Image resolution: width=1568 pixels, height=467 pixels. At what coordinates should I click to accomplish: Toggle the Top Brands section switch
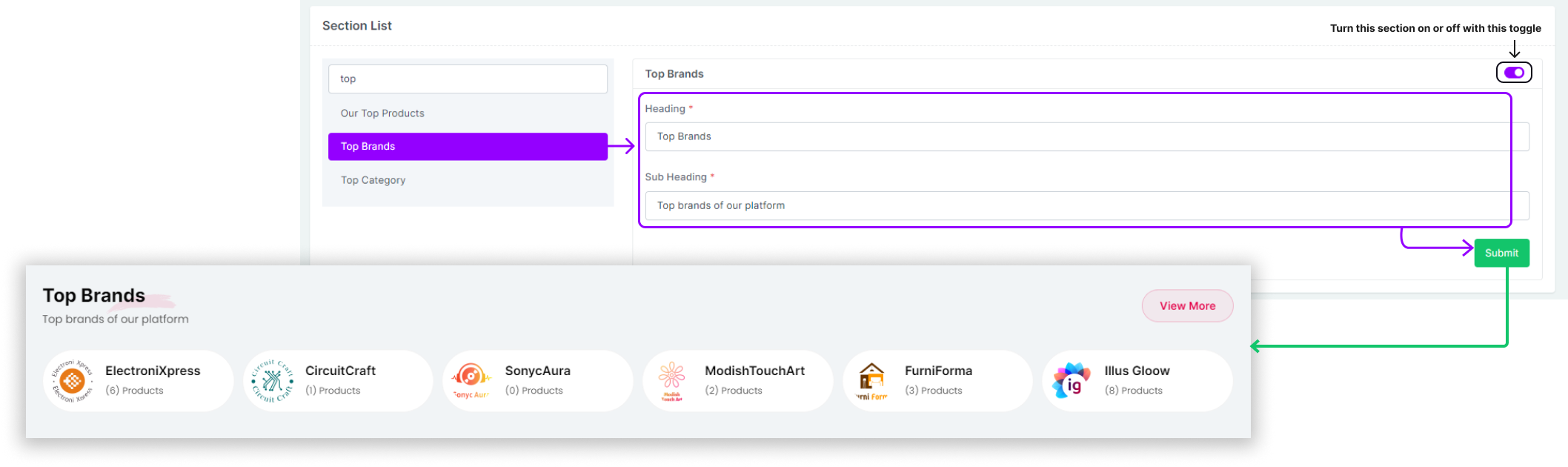tap(1513, 73)
